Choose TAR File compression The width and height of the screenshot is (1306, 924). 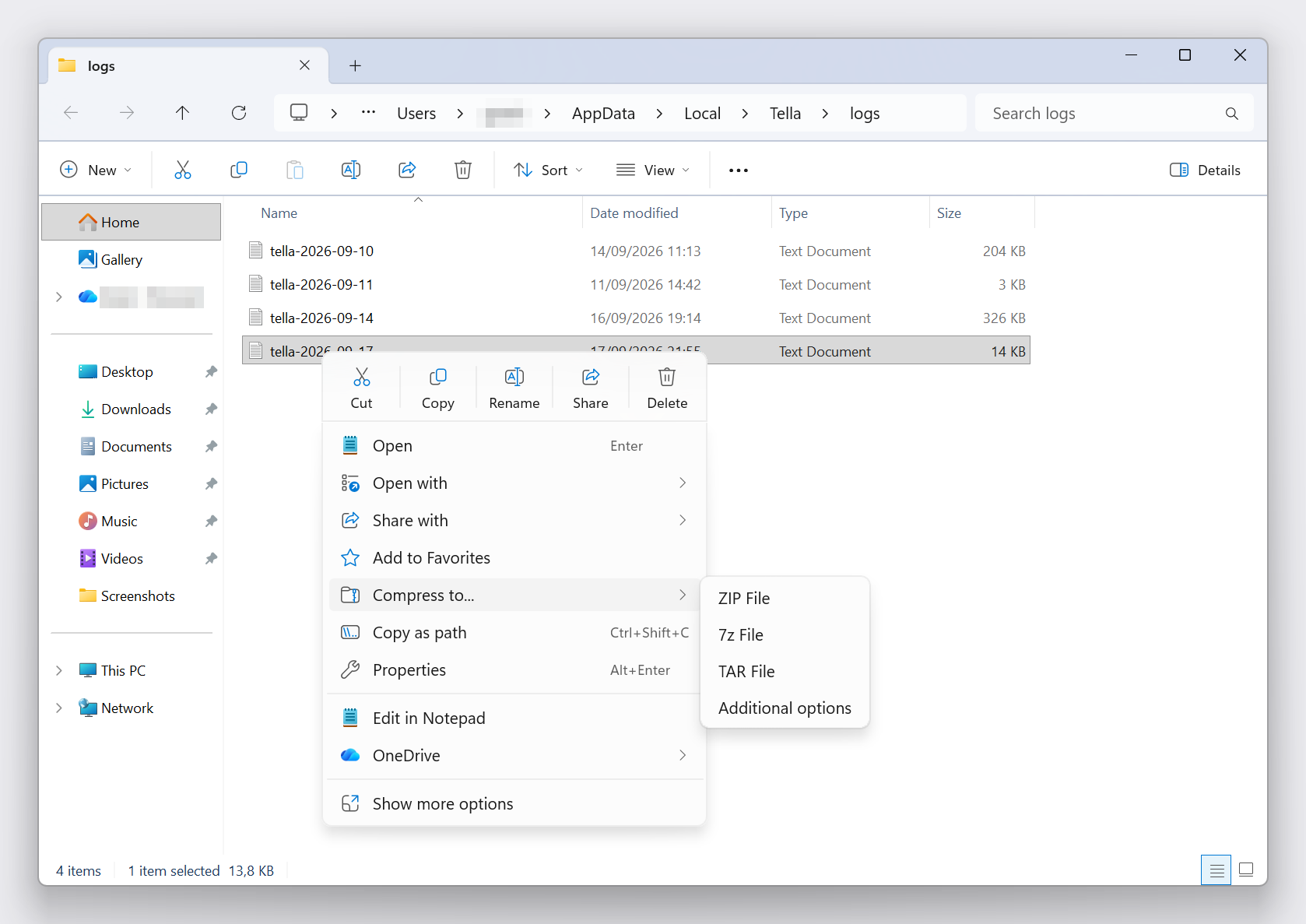click(785, 672)
